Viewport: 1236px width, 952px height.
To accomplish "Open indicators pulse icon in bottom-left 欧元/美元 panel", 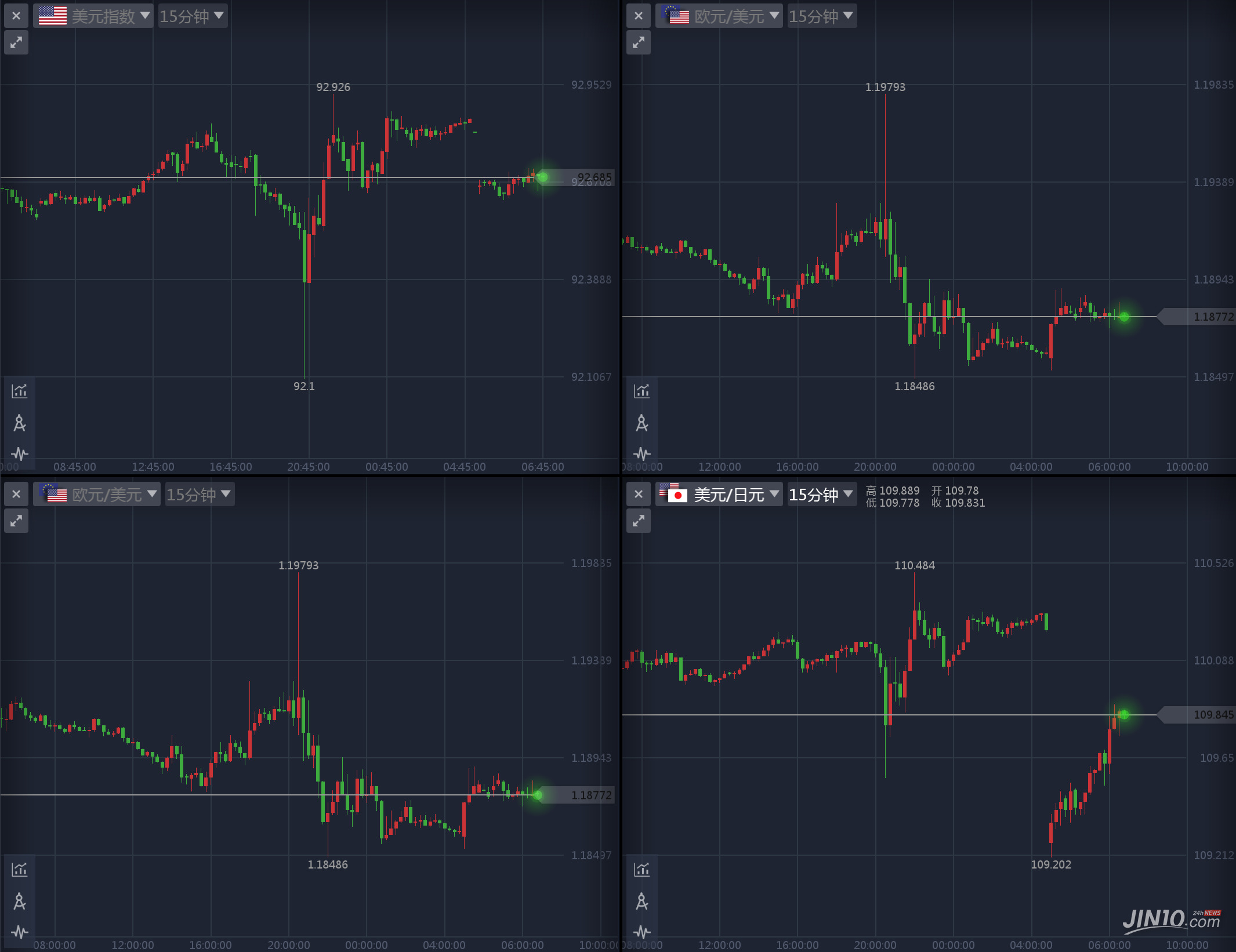I will [20, 932].
